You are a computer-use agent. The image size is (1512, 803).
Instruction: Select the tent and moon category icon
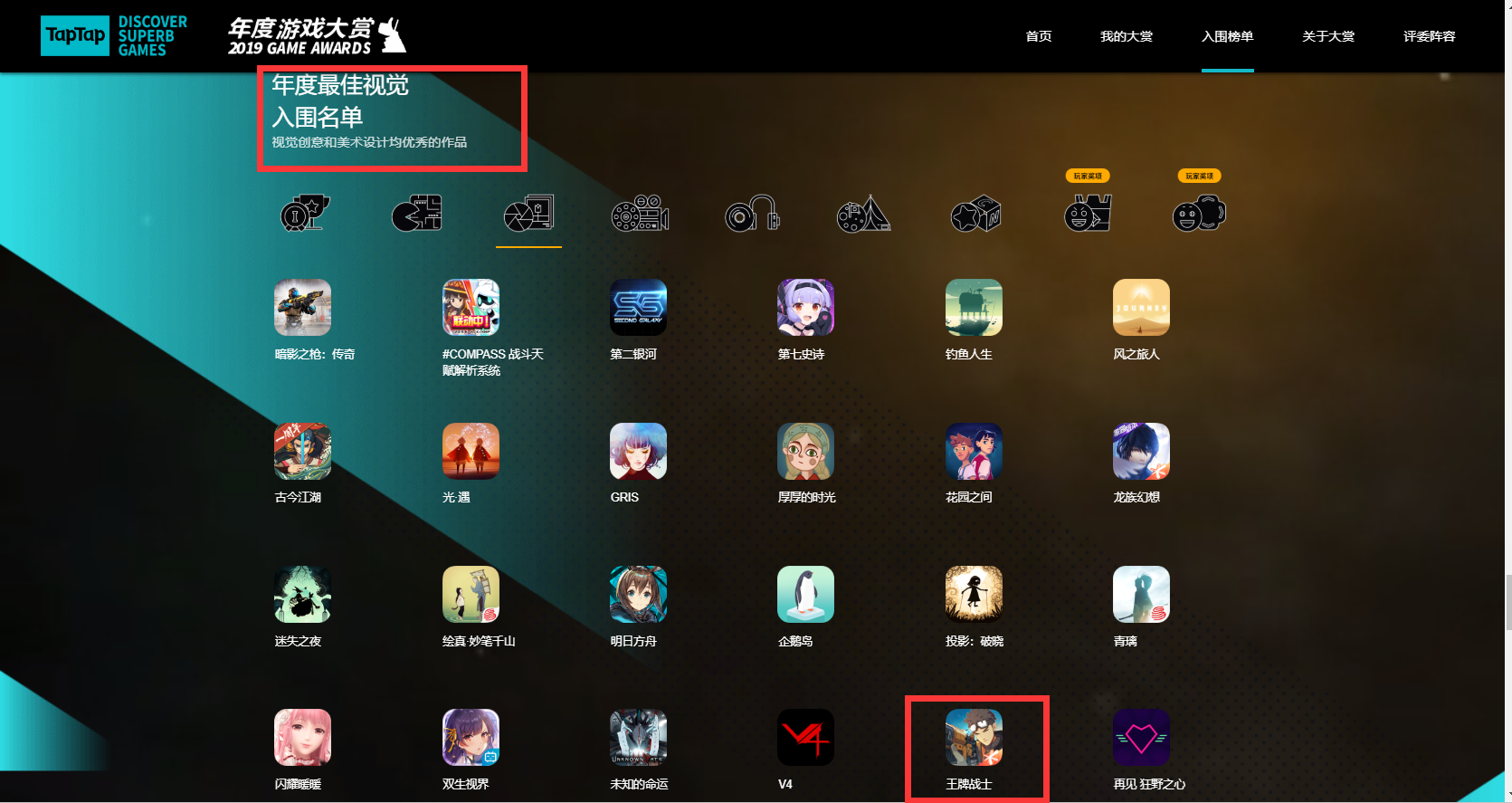point(864,214)
